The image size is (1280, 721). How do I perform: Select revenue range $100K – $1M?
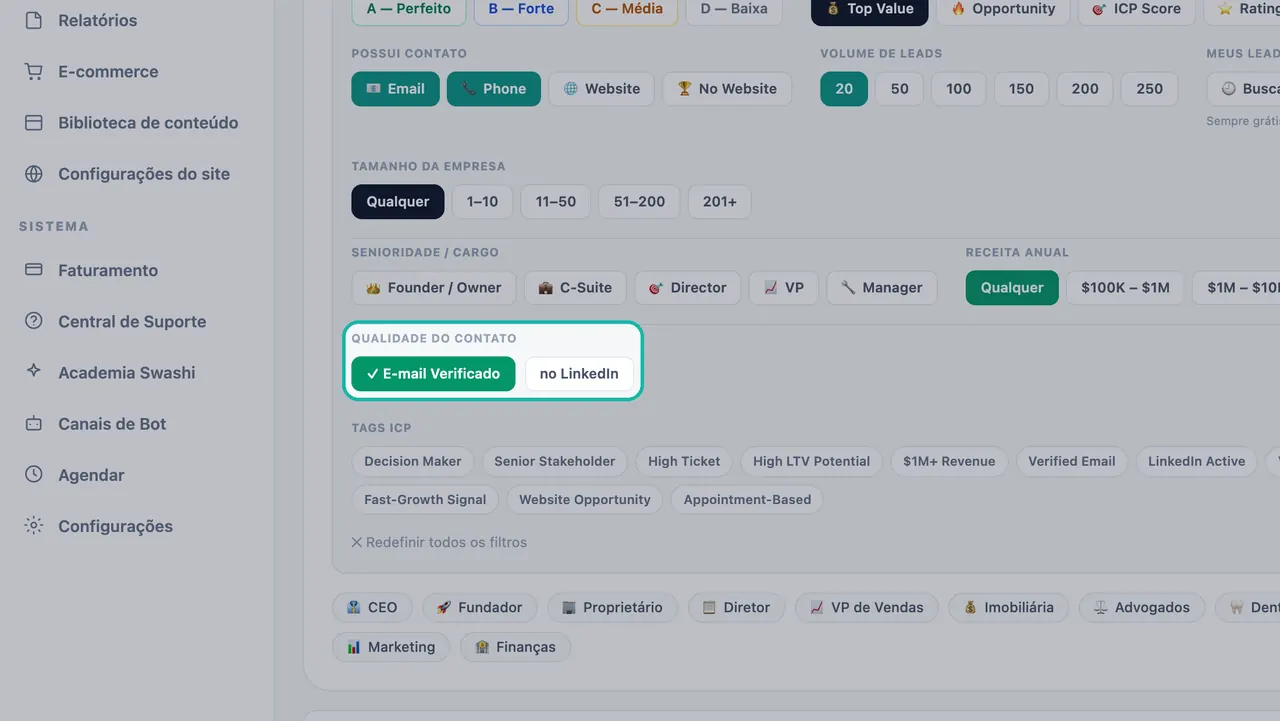[1125, 287]
